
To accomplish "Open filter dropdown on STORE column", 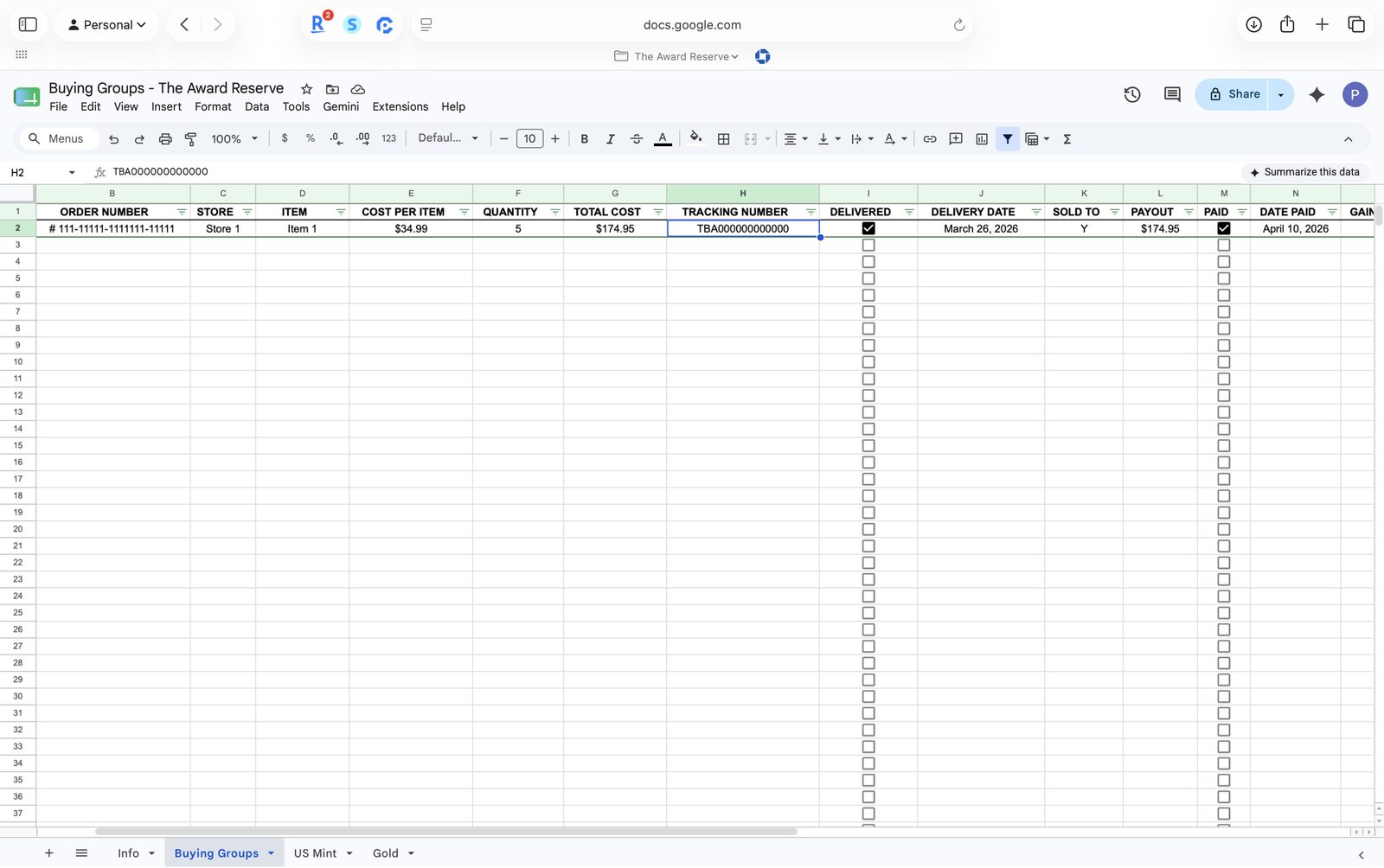I will point(247,212).
